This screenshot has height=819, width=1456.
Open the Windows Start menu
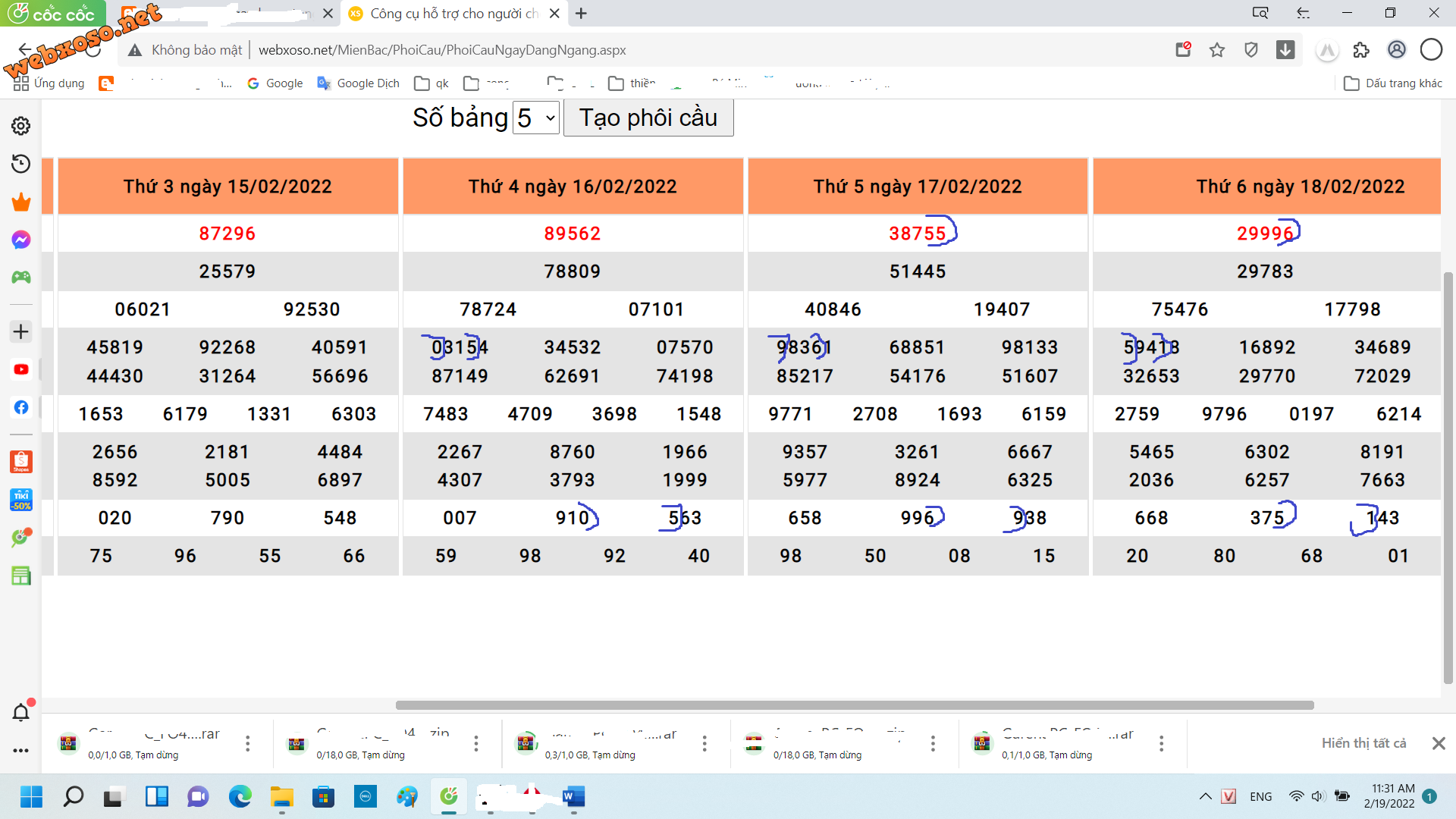coord(31,796)
